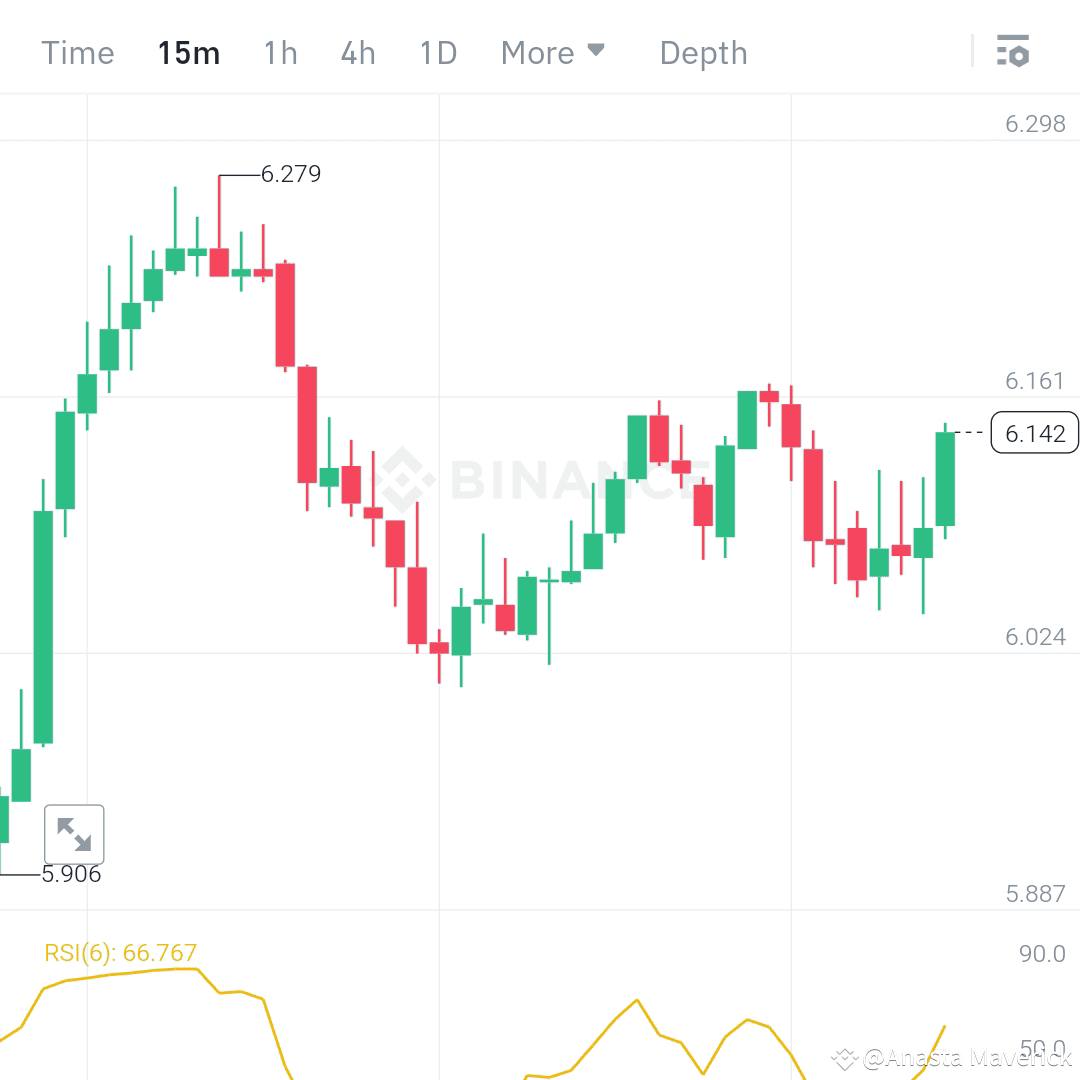Expand the More interval dropdown

[553, 52]
